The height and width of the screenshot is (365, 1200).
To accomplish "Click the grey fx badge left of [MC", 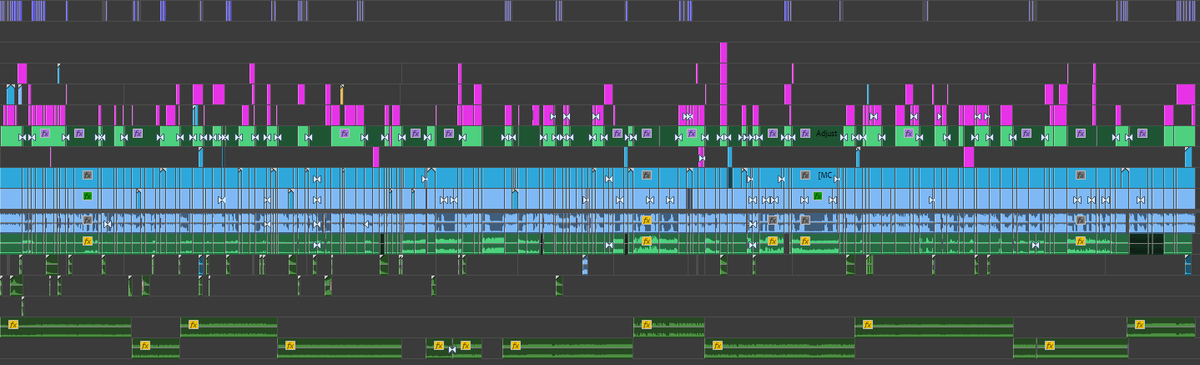I will click(805, 175).
